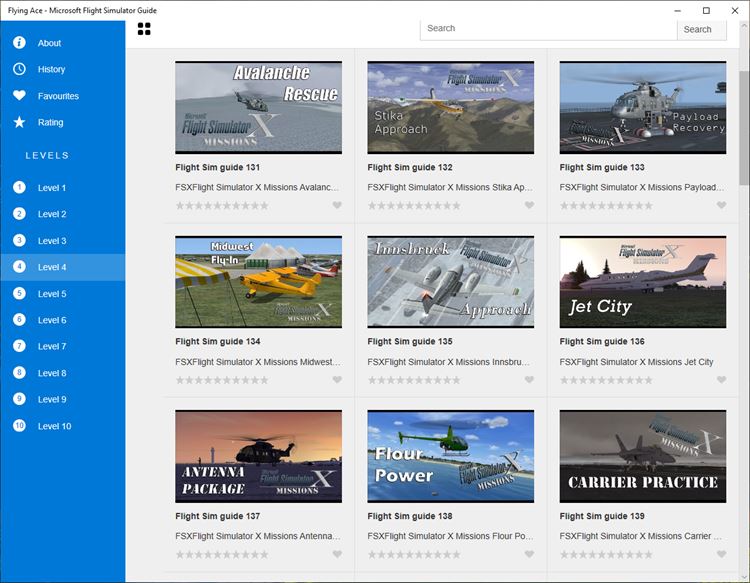Click the Level 1 number icon

coord(19,187)
